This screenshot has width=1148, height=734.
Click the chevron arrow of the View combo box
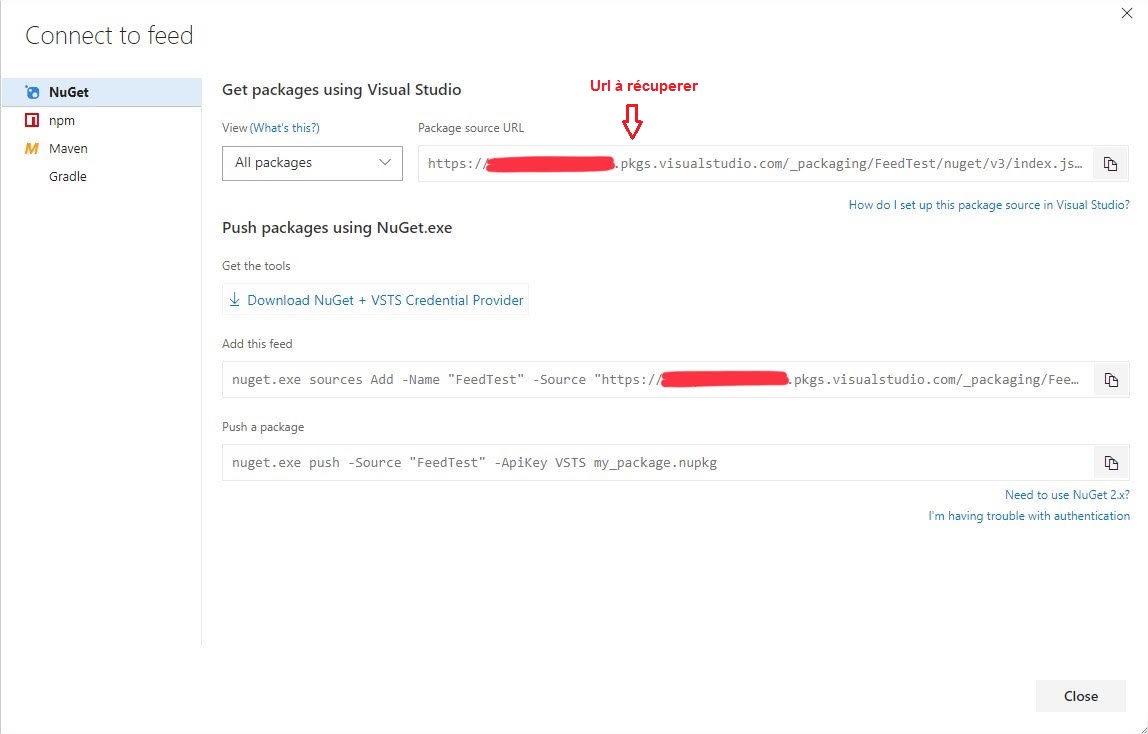385,163
